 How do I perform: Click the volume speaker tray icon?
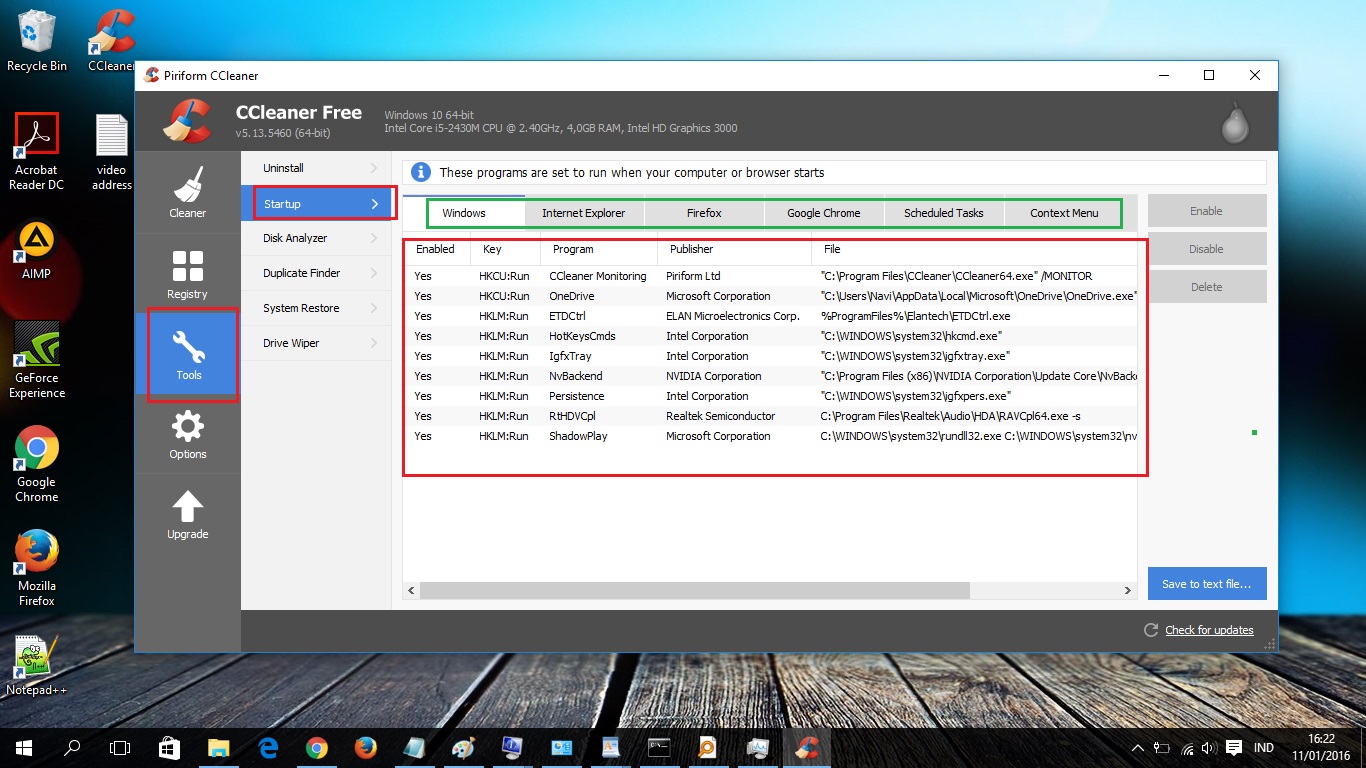click(x=1210, y=747)
